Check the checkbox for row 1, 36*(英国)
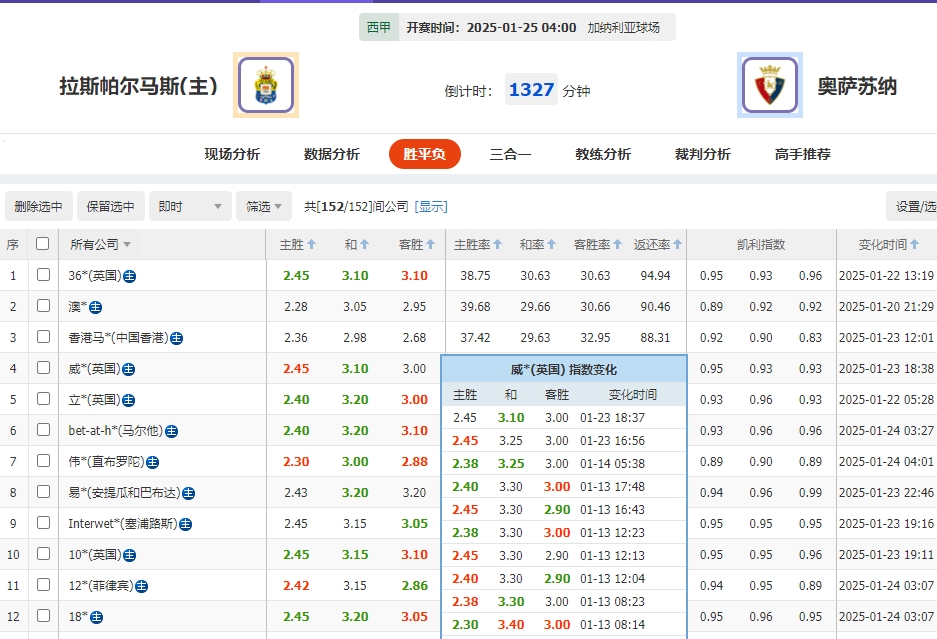 tap(42, 275)
